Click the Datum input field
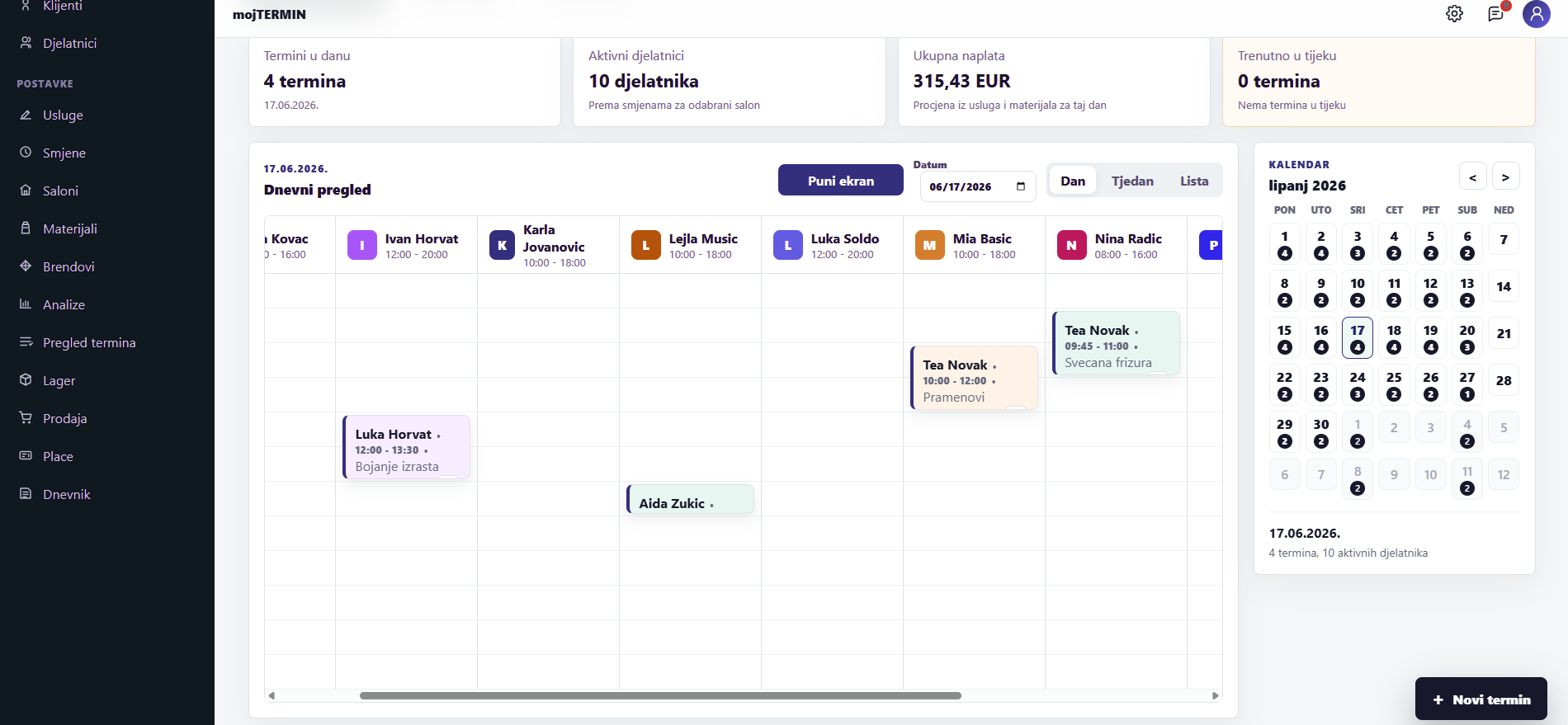Image resolution: width=1568 pixels, height=725 pixels. coord(977,186)
